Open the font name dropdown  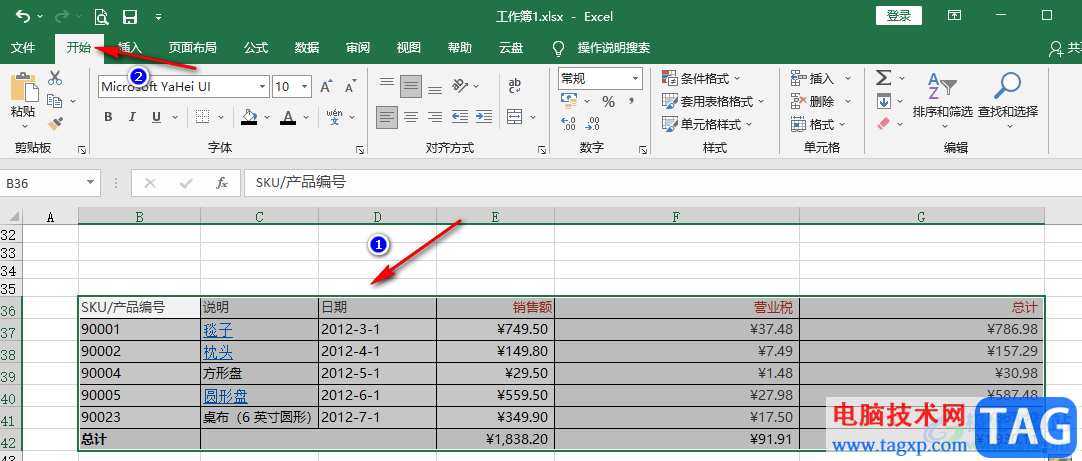coord(262,87)
